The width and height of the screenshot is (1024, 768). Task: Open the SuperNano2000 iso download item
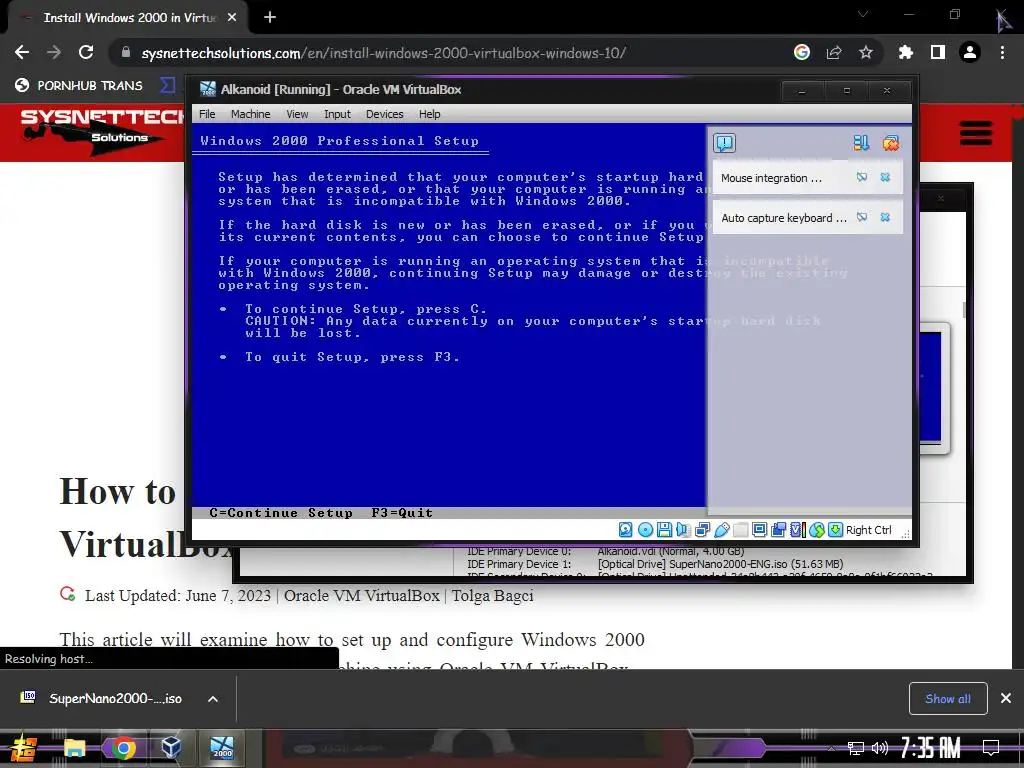click(102, 698)
